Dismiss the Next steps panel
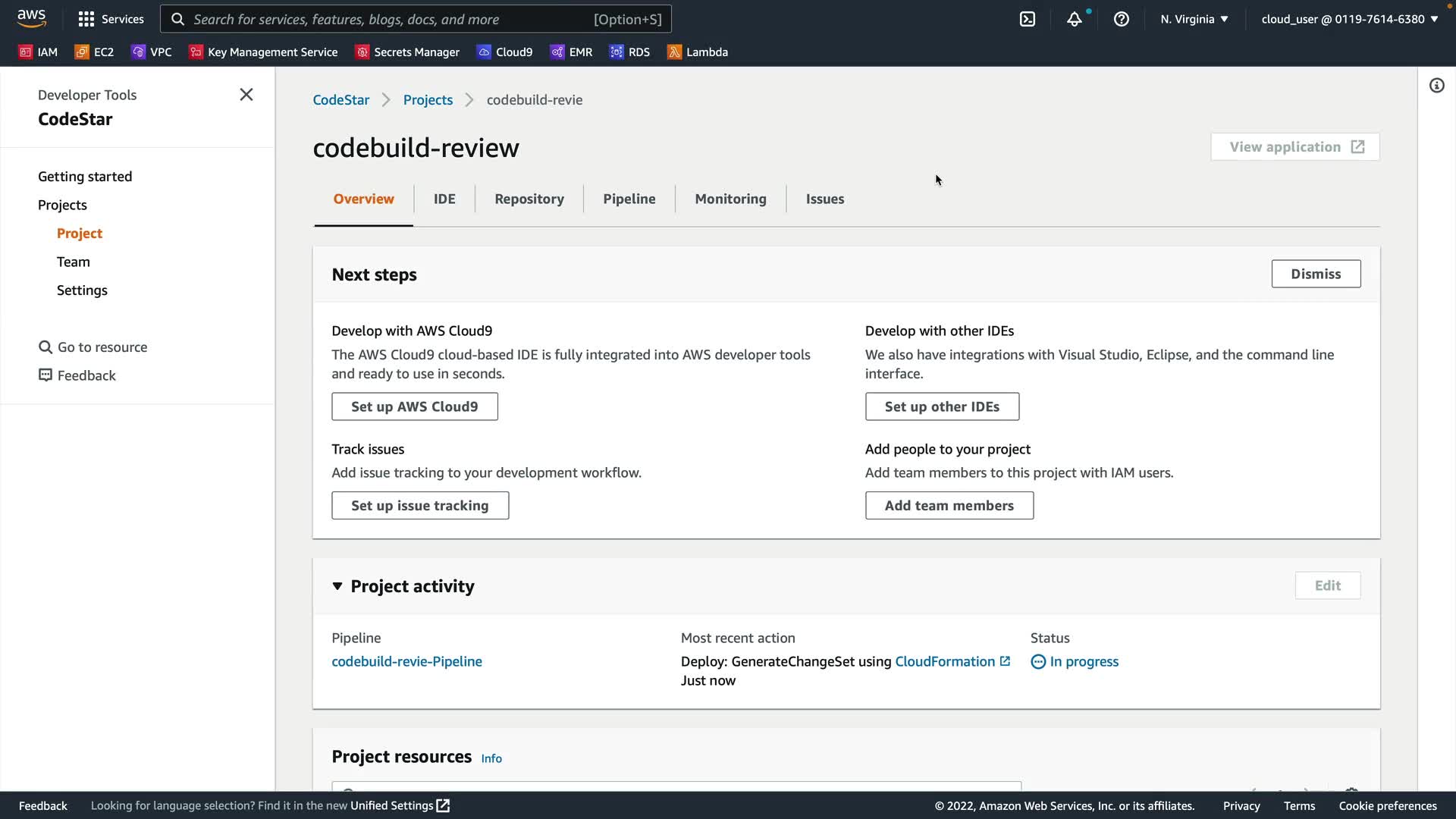The width and height of the screenshot is (1456, 819). [1315, 274]
